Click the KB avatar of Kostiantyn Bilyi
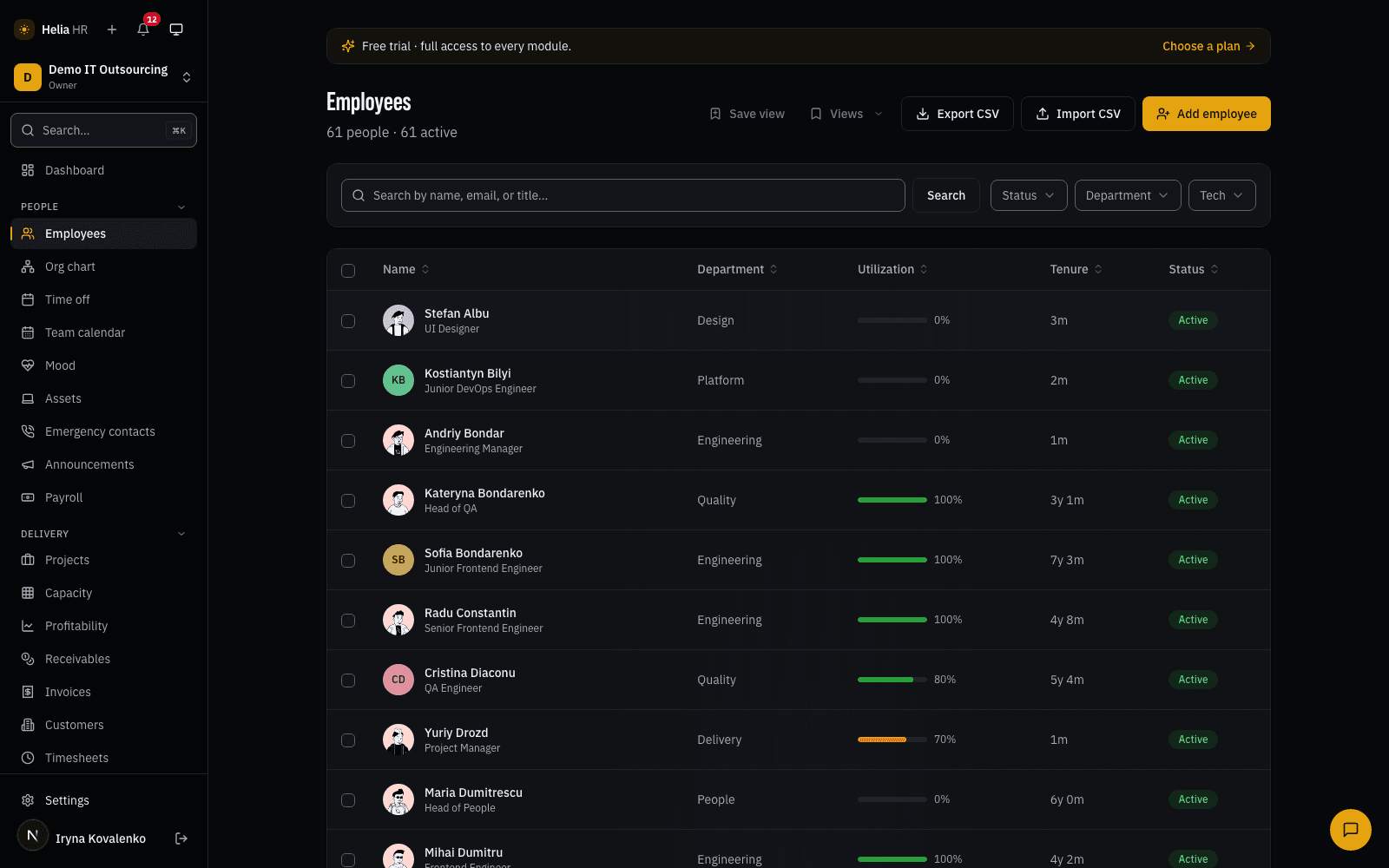 pyautogui.click(x=398, y=380)
